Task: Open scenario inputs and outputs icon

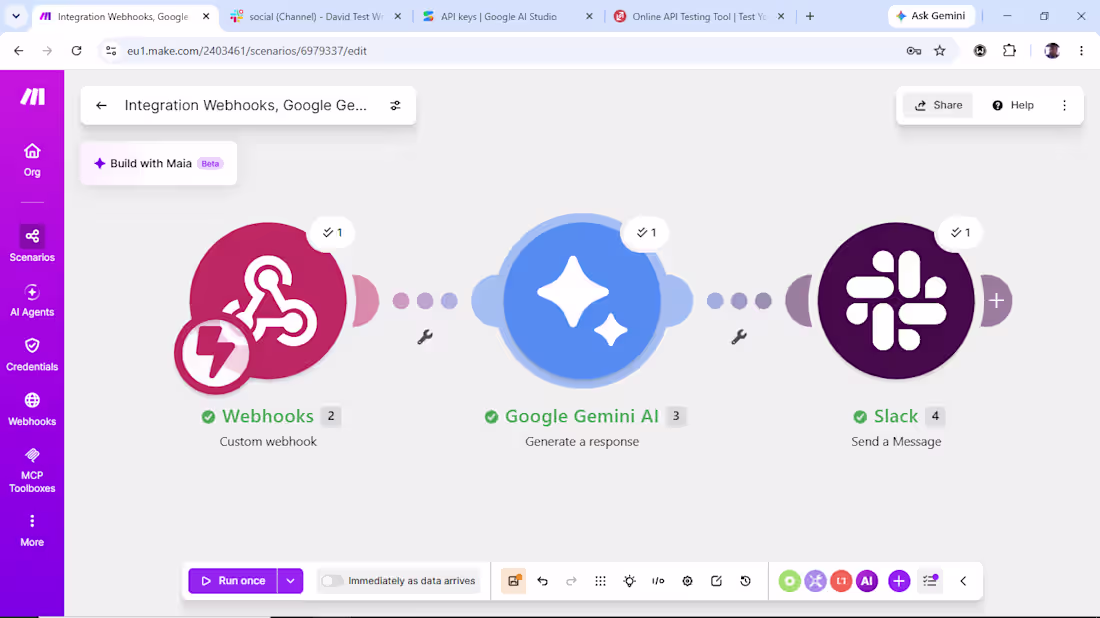Action: (x=658, y=581)
